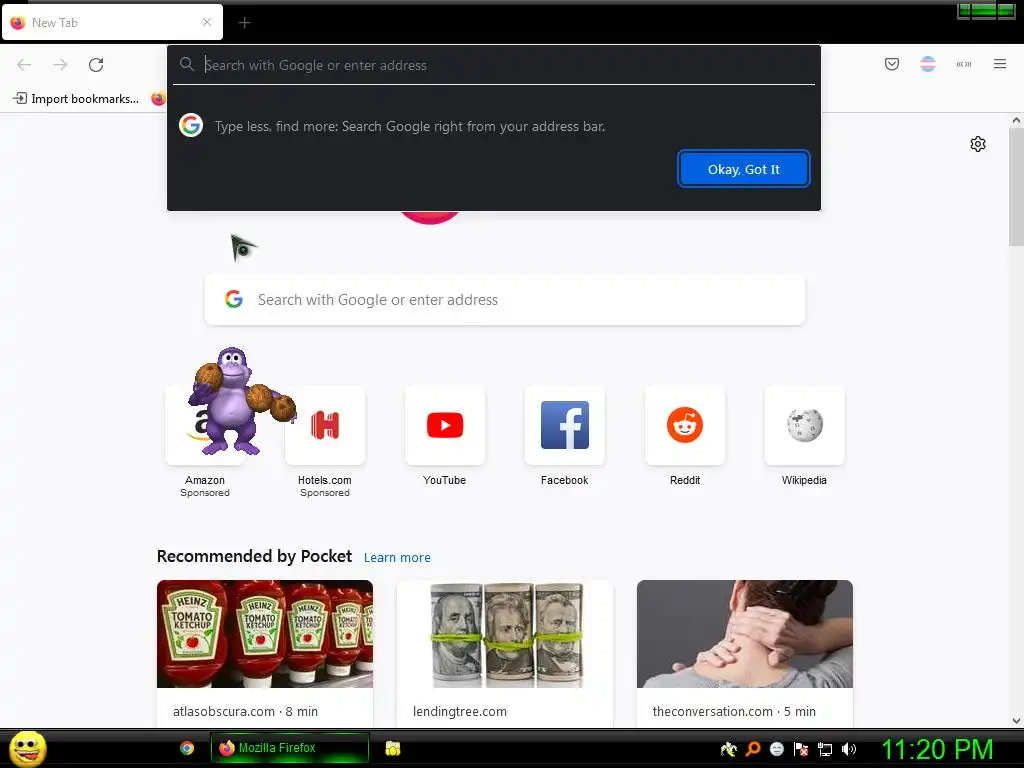
Task: Reload the current page
Action: tap(96, 65)
